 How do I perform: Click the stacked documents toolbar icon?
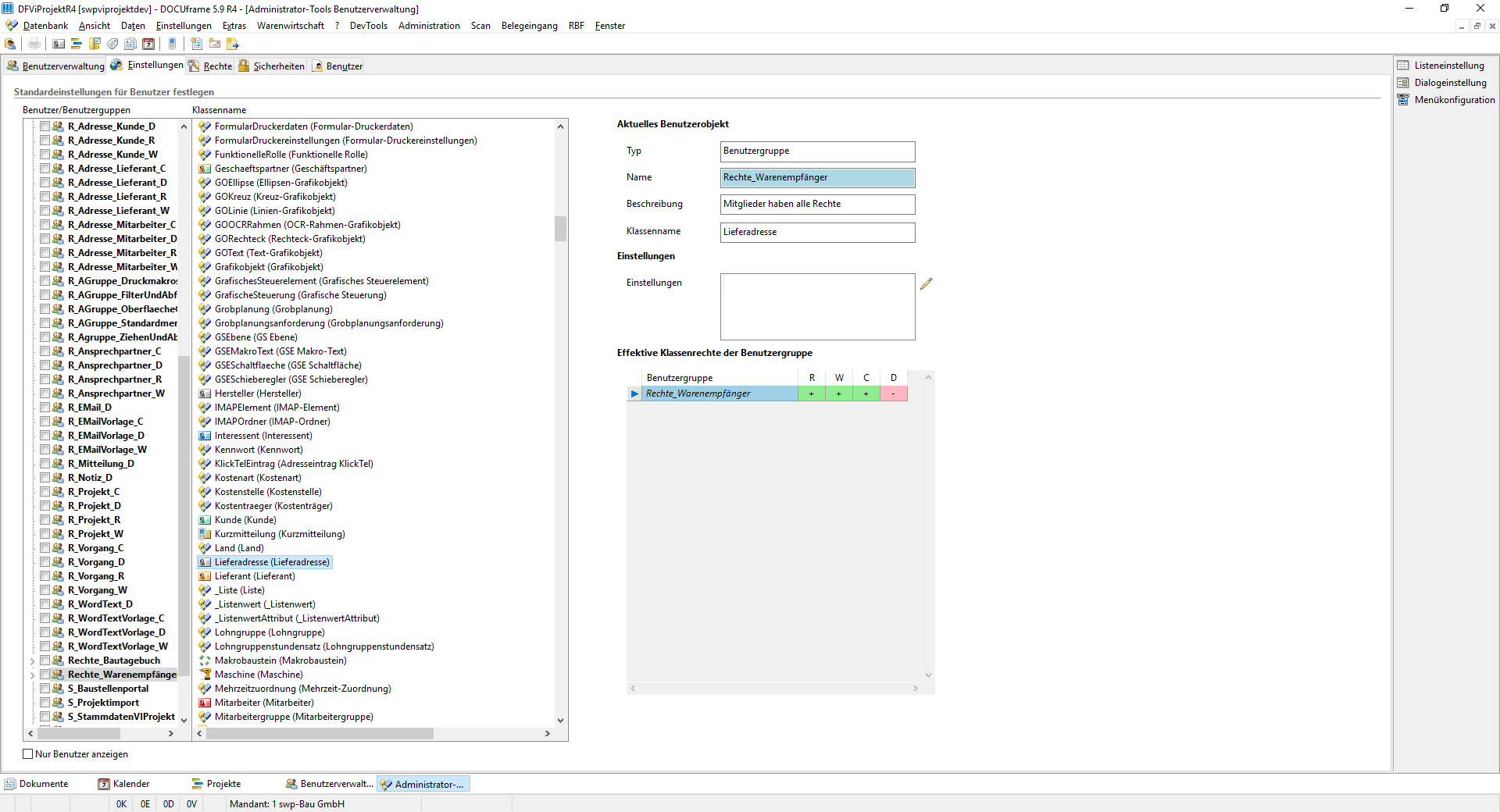[x=130, y=44]
